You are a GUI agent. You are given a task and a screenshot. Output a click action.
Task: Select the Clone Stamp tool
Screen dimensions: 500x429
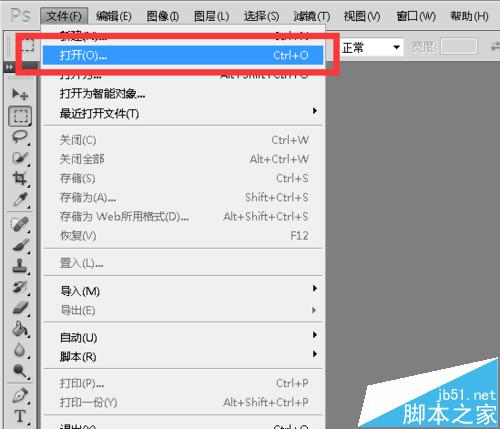coord(20,266)
